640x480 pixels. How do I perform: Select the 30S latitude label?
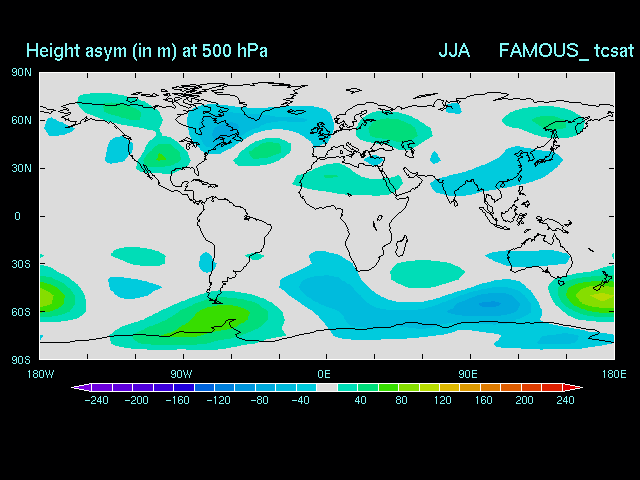21,264
